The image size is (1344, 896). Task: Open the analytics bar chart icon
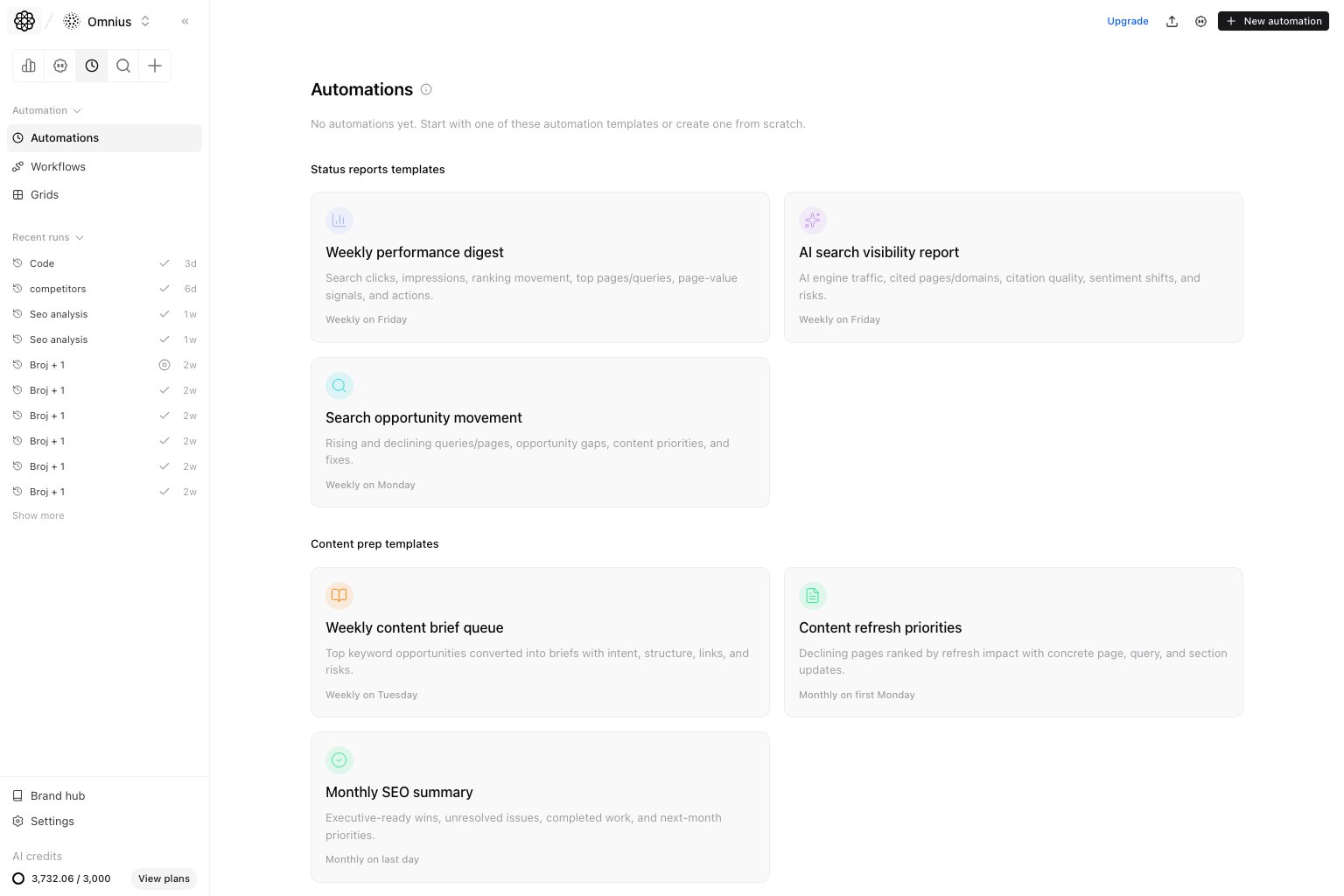click(x=29, y=66)
